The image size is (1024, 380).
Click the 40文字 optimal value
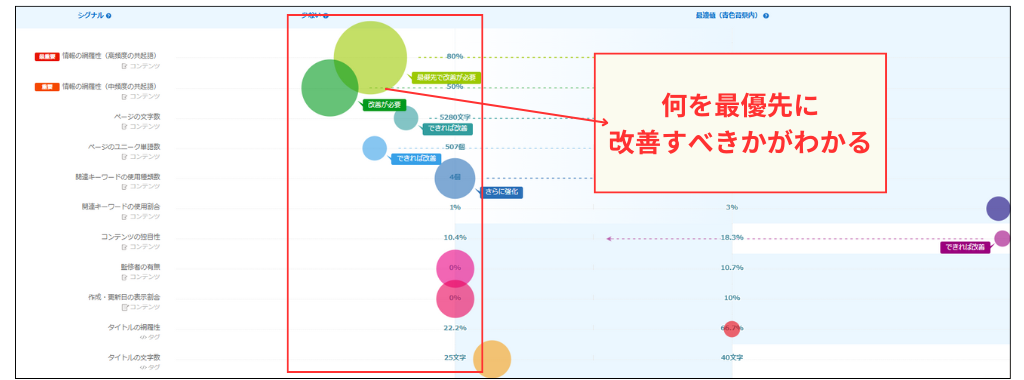click(x=732, y=358)
